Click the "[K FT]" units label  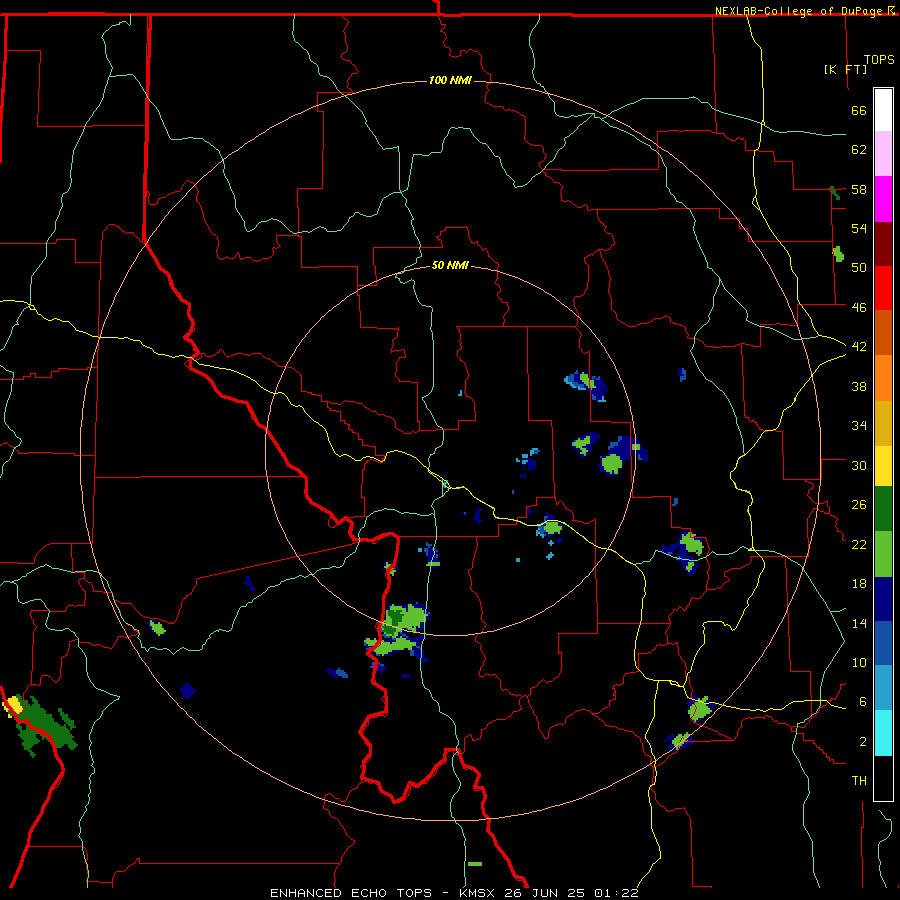click(845, 69)
